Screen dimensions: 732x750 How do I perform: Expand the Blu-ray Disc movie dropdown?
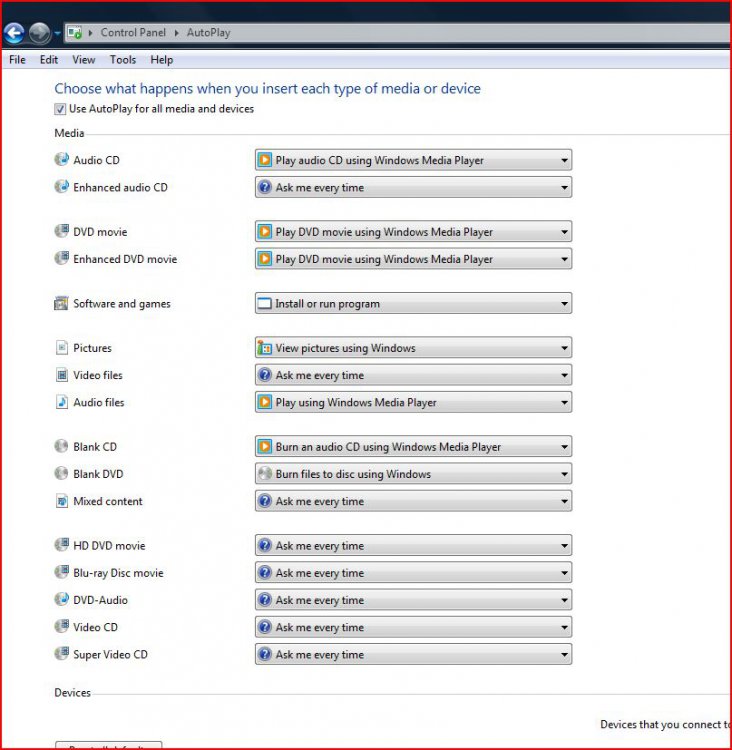413,573
